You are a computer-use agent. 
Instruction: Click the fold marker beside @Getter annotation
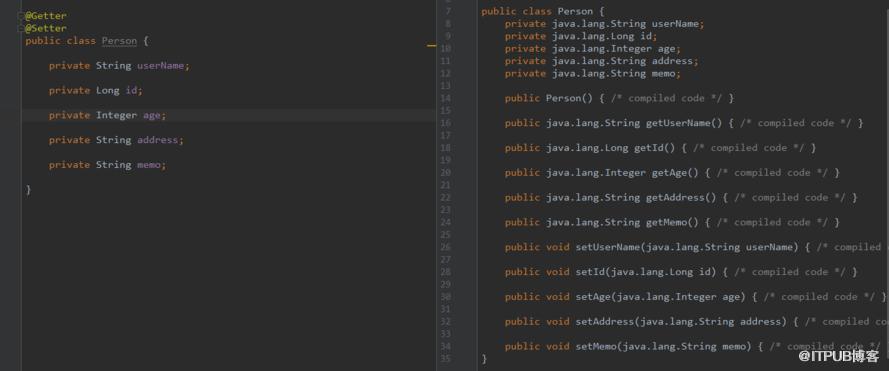(22, 16)
